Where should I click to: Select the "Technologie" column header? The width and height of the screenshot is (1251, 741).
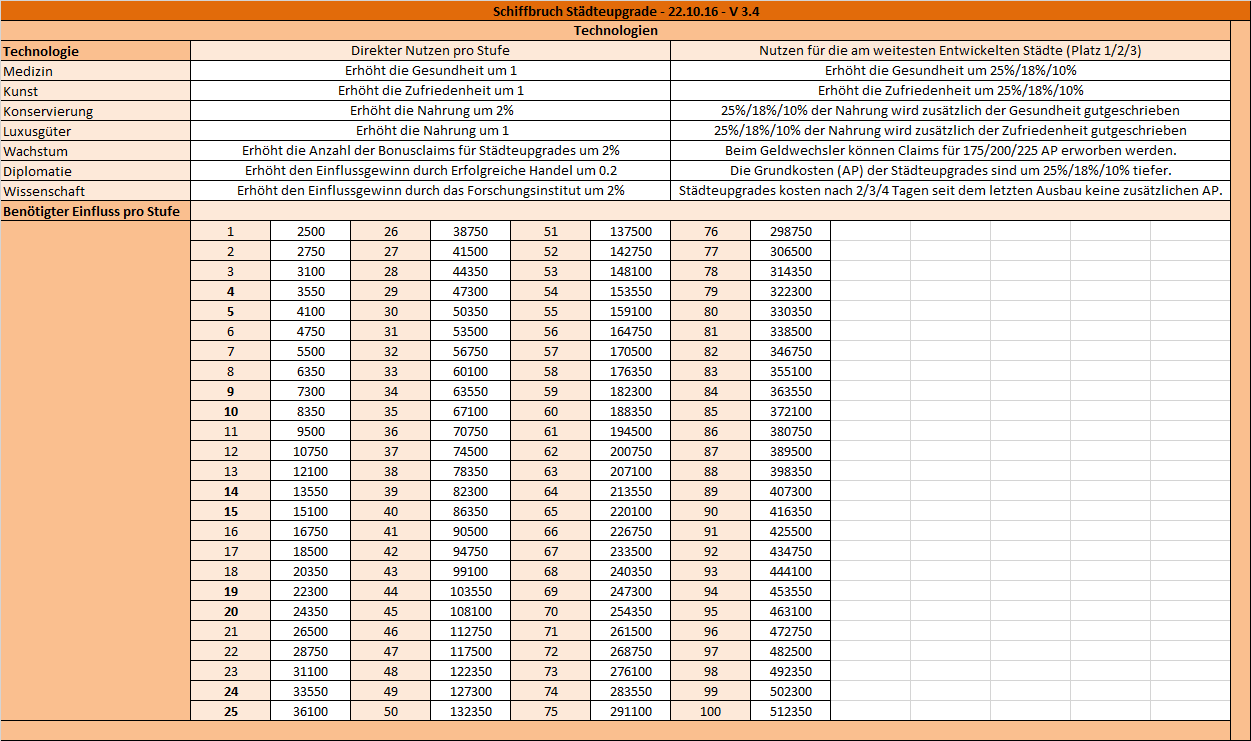click(x=96, y=51)
